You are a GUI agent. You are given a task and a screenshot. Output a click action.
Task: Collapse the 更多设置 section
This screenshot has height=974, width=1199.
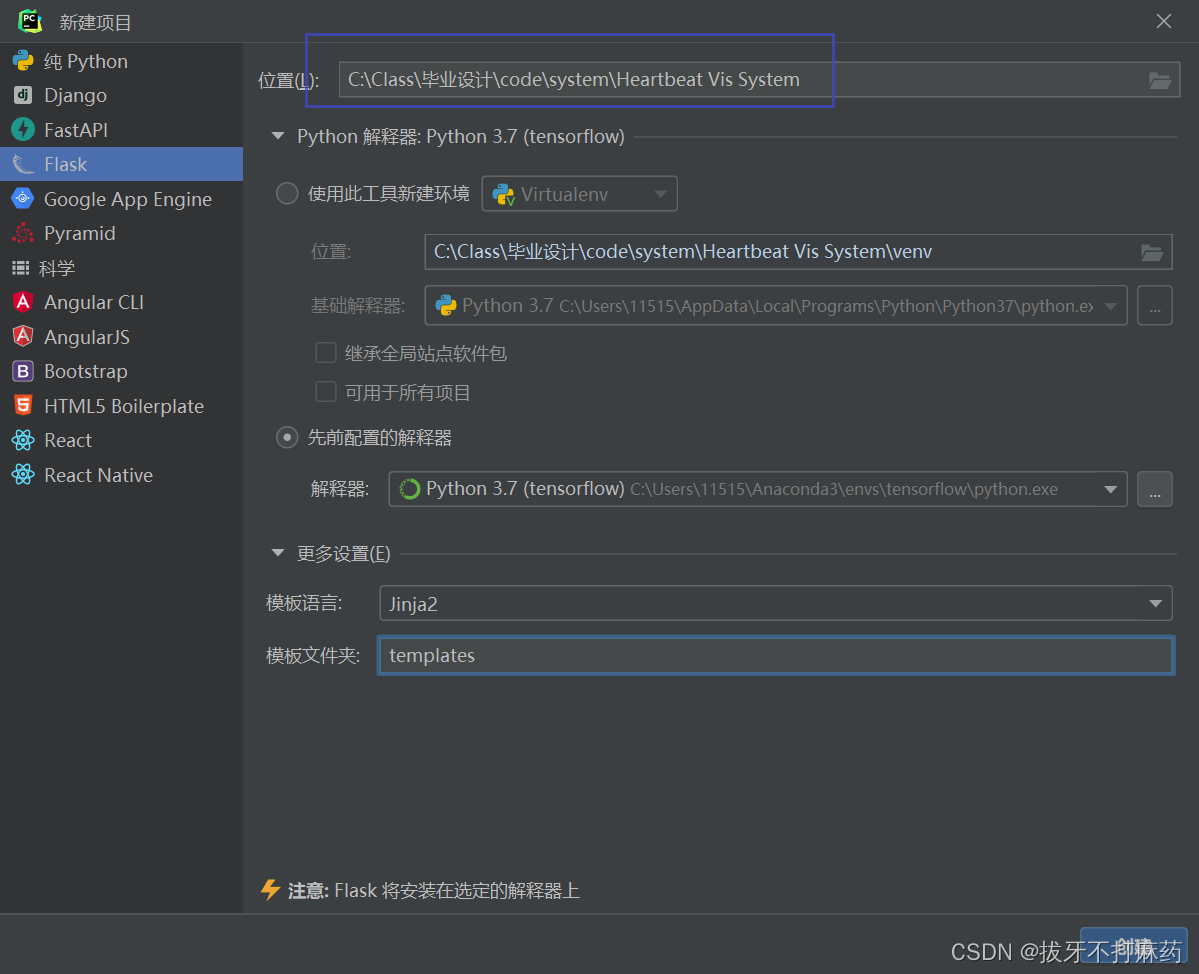click(278, 553)
